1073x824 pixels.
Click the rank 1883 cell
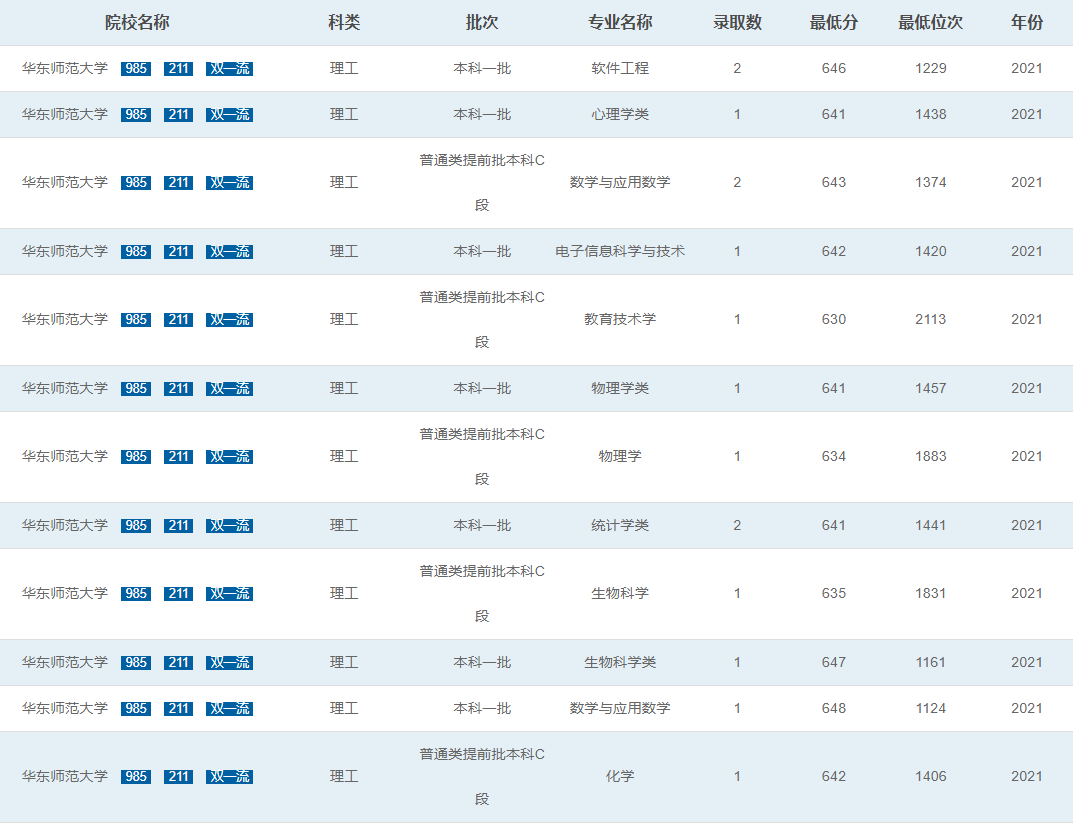(x=931, y=456)
